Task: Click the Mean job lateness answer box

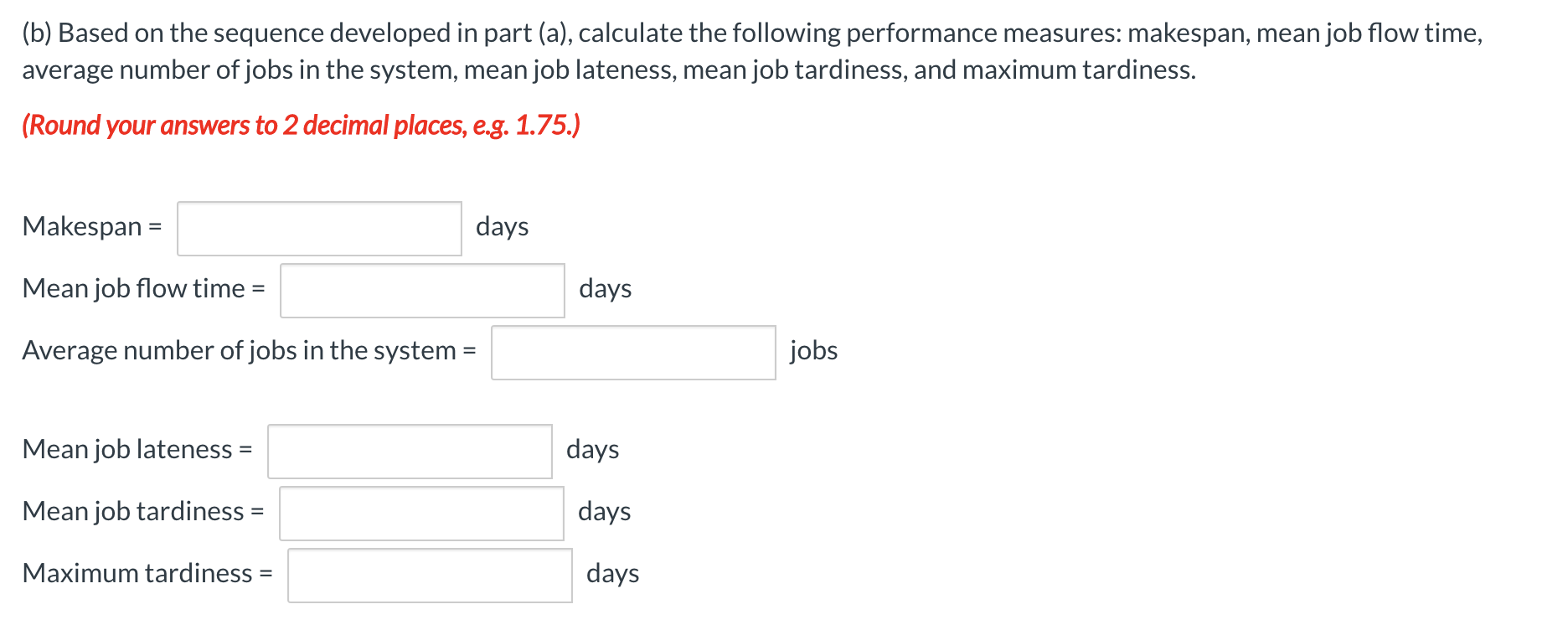Action: pyautogui.click(x=410, y=452)
